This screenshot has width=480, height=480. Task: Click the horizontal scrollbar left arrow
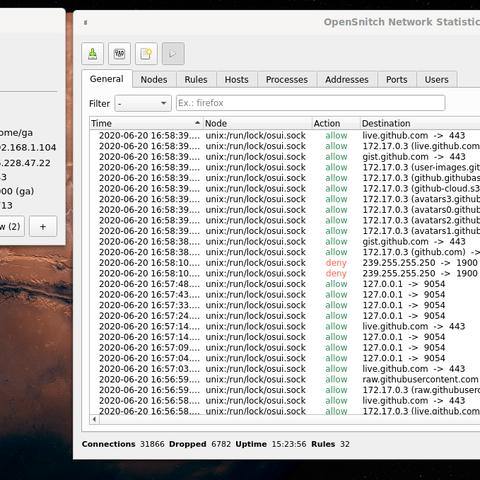pyautogui.click(x=95, y=419)
